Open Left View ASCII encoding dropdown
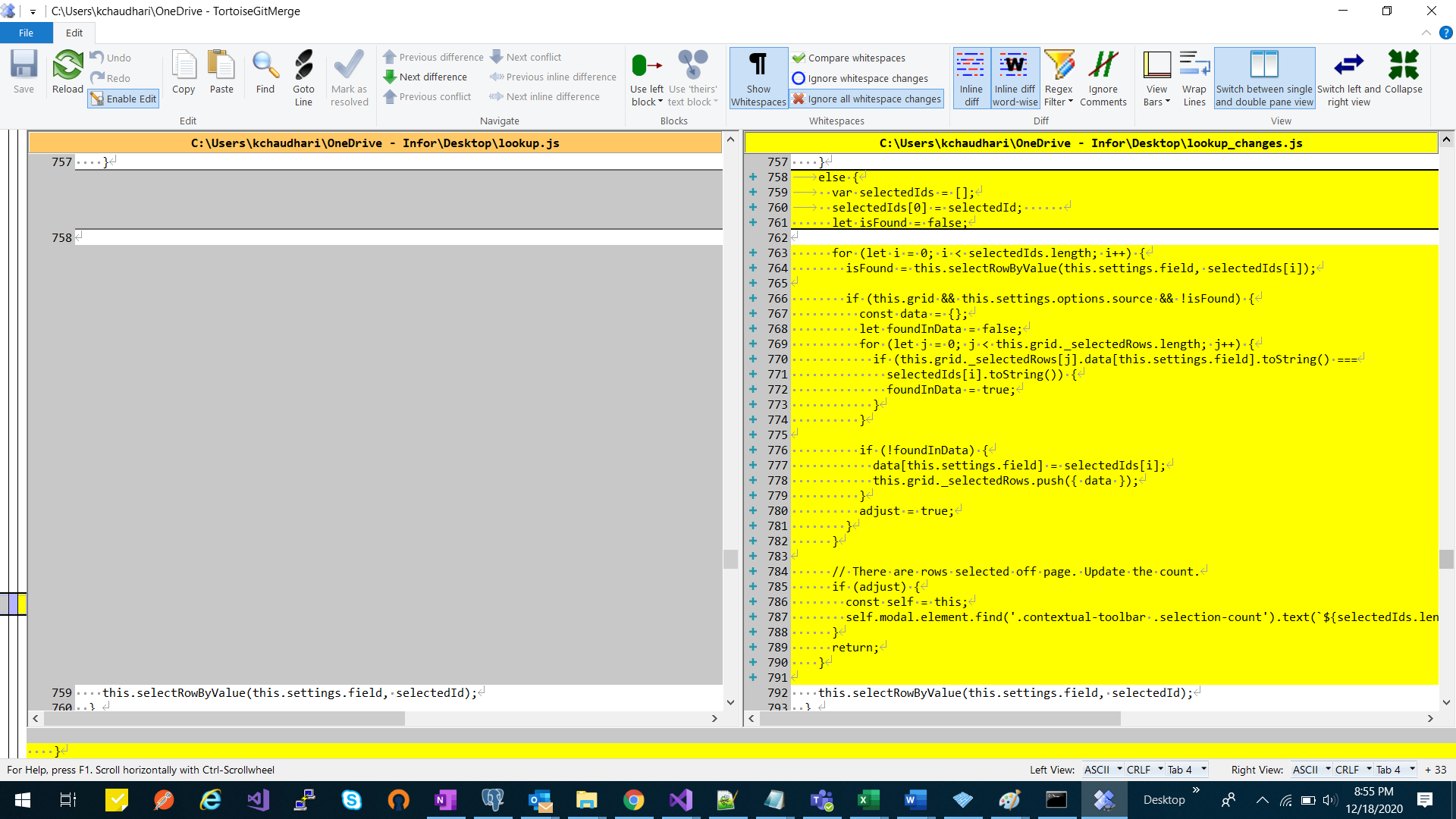 tap(1103, 770)
